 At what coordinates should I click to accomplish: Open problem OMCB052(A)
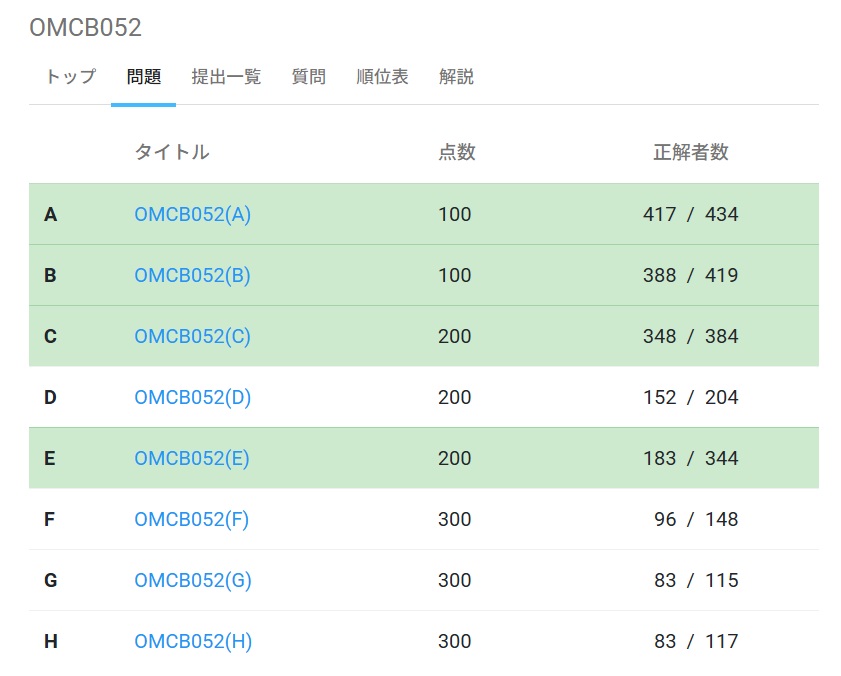(x=192, y=214)
